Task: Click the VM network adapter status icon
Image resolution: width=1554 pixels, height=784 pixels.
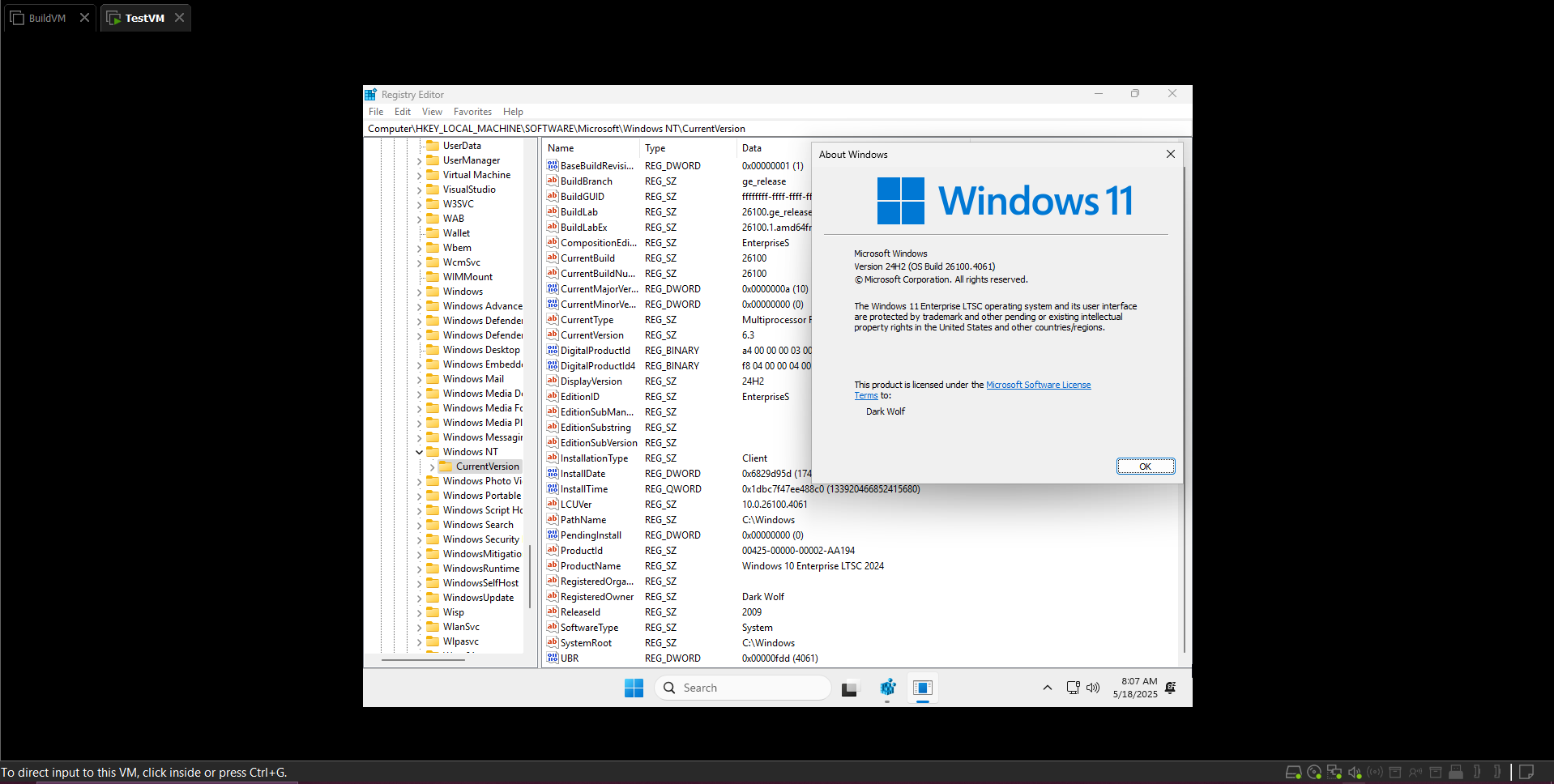Action: [1334, 772]
